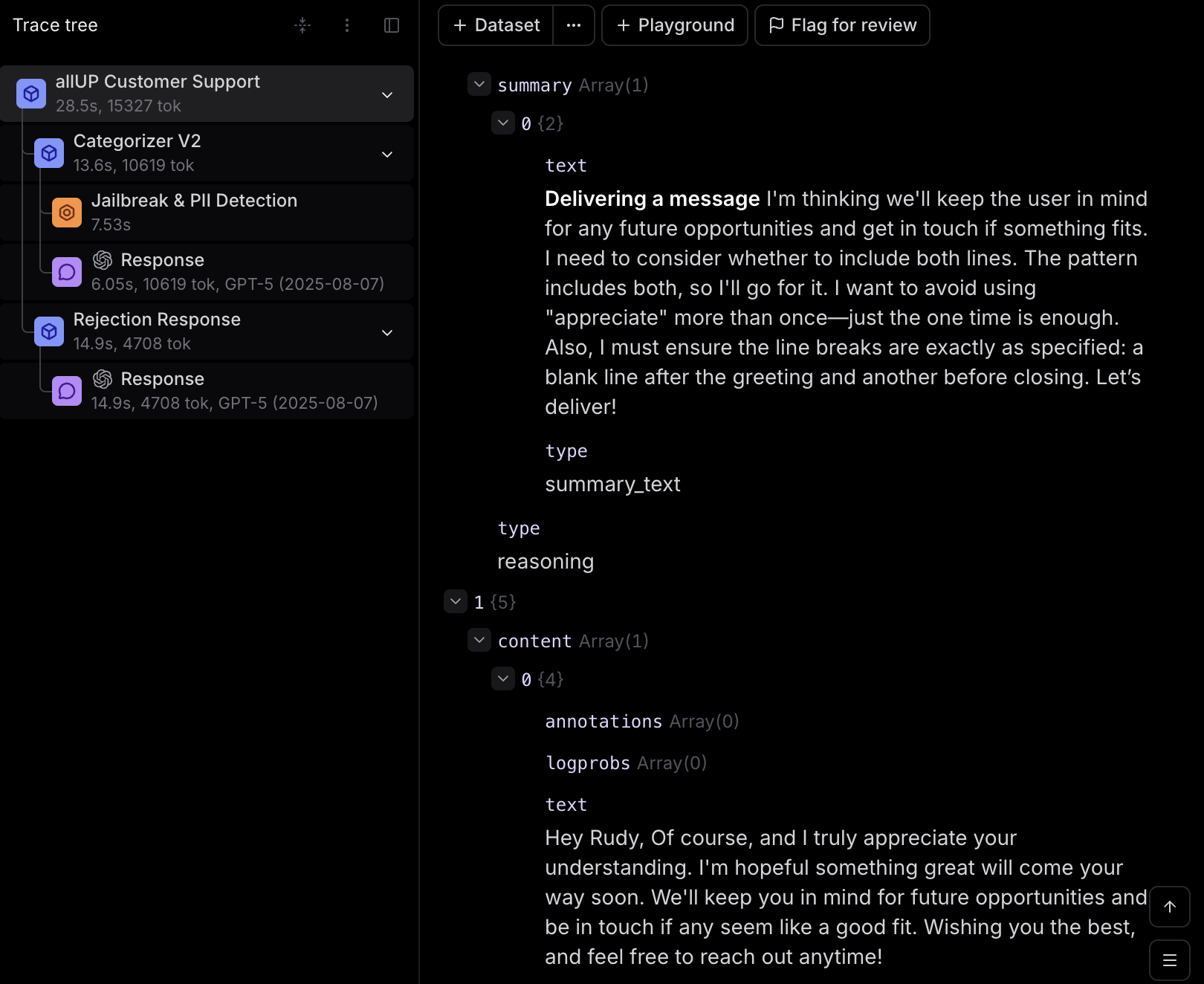
Task: Collapse the allUP Customer Support trace node
Action: coord(387,94)
